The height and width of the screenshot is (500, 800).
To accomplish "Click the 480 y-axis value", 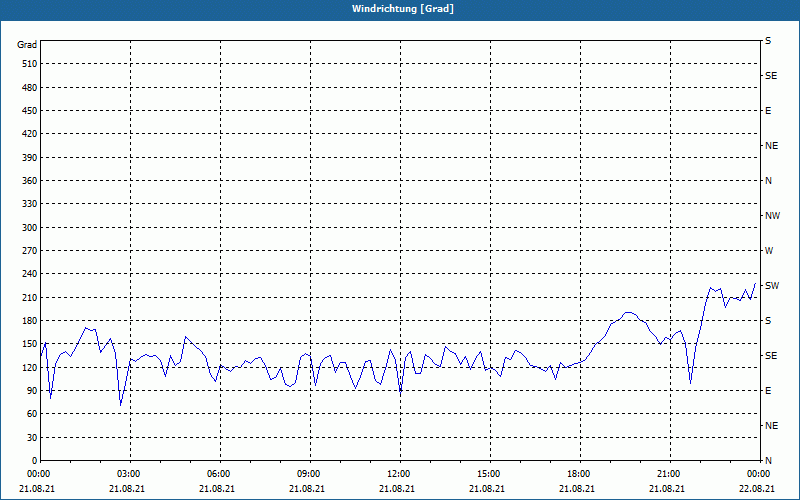I will [30, 88].
